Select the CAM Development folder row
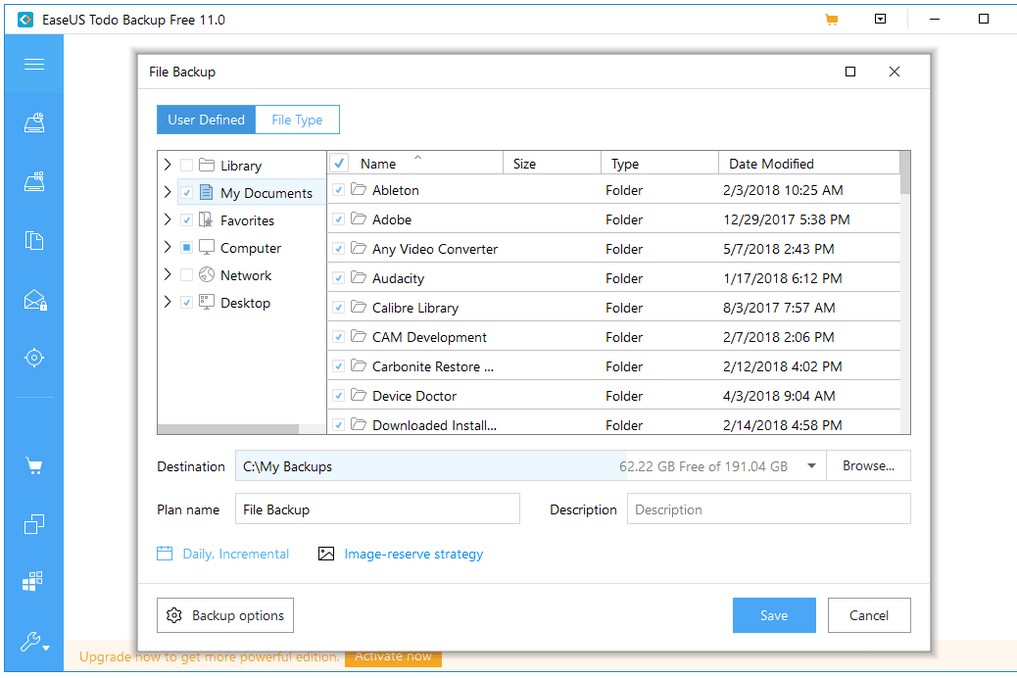 614,337
